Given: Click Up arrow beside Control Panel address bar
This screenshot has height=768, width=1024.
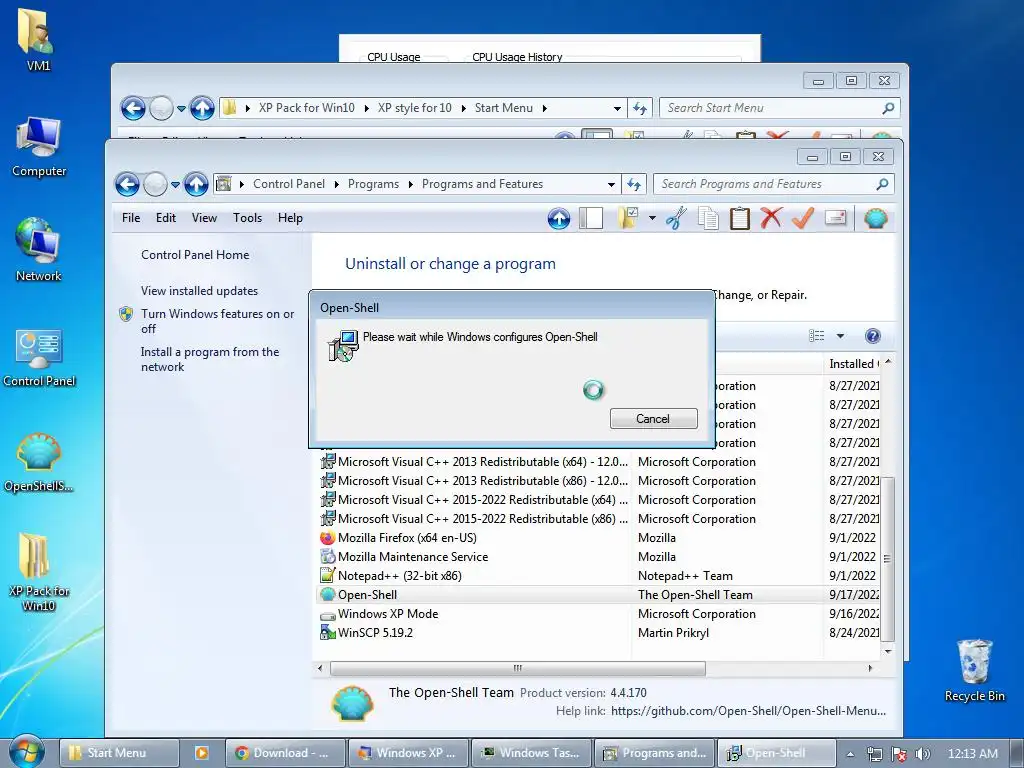Looking at the screenshot, I should click(196, 185).
